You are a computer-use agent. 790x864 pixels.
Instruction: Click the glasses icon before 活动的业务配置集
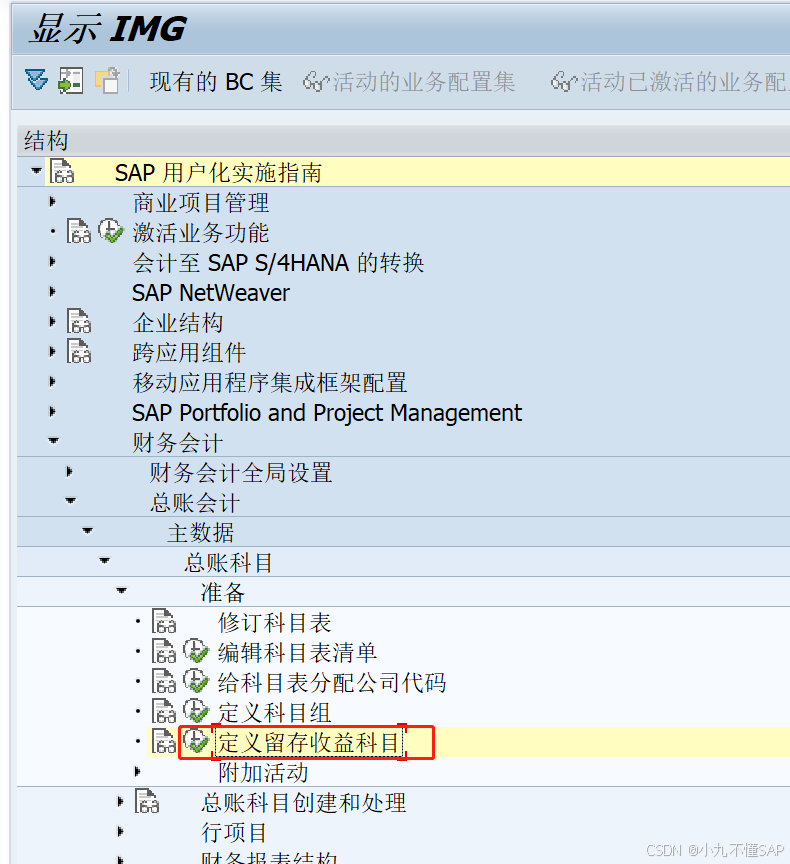tap(316, 82)
